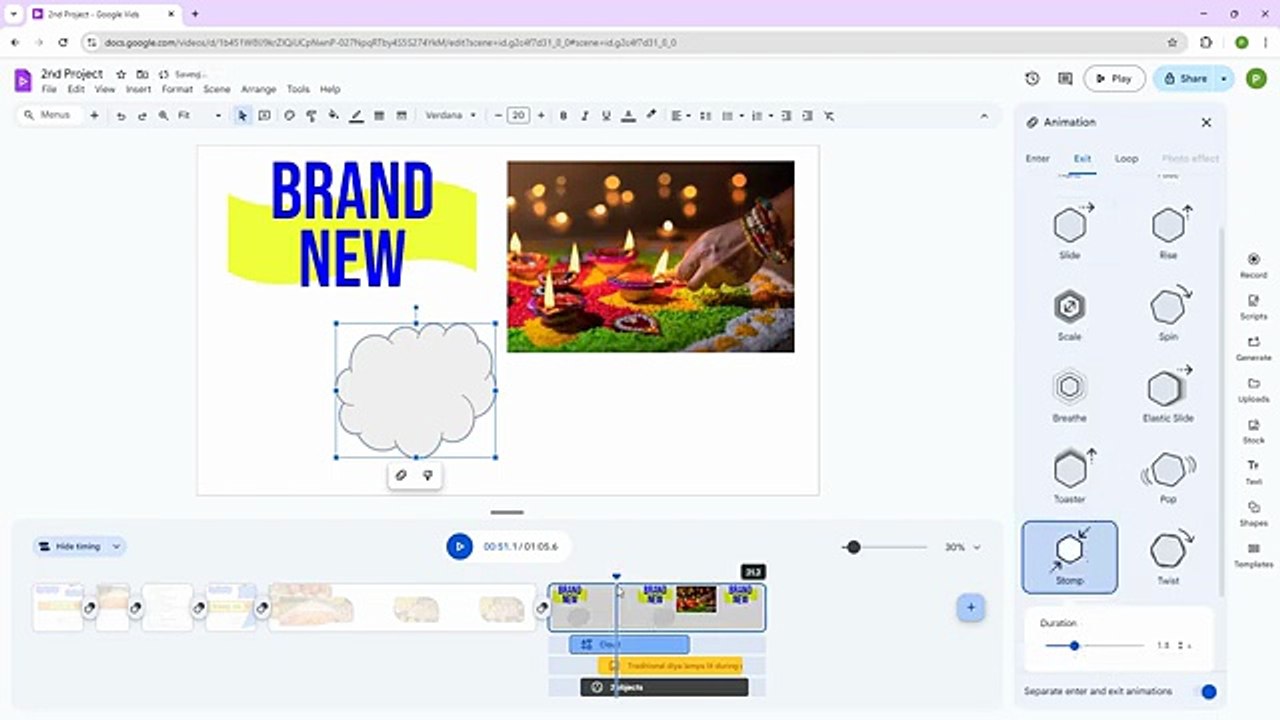Click the Hide timing button
1280x720 pixels.
click(70, 546)
